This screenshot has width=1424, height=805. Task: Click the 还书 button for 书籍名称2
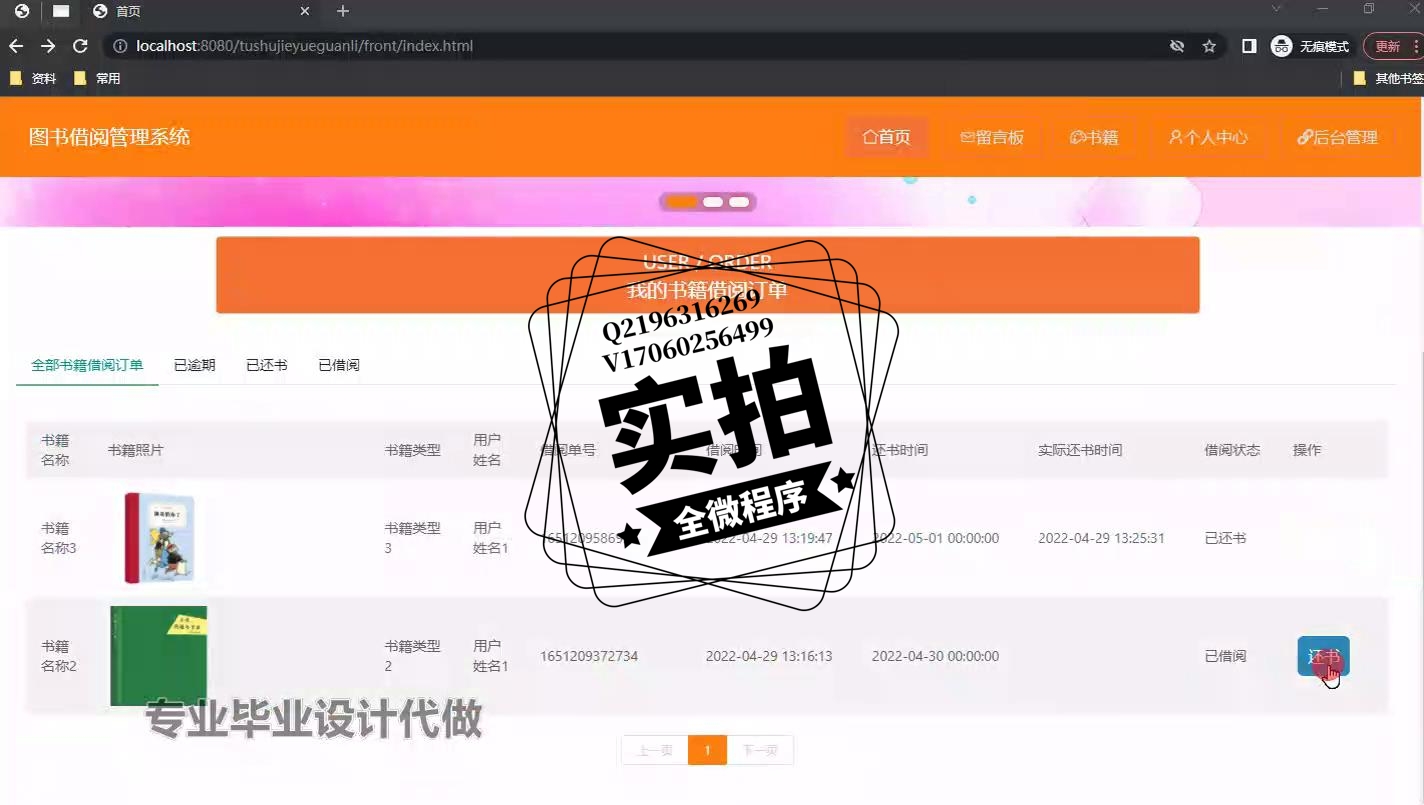1323,656
